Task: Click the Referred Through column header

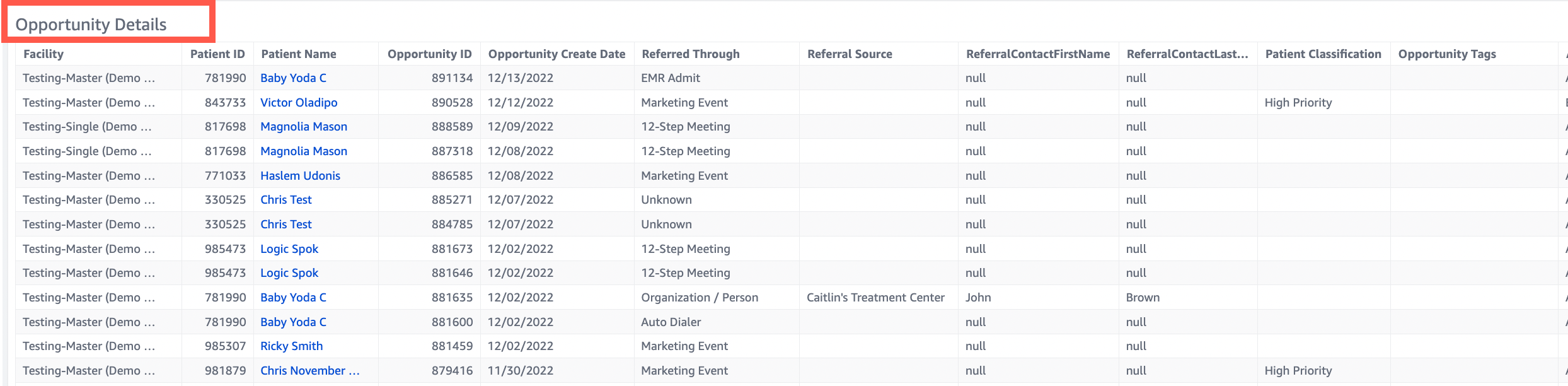Action: [690, 54]
